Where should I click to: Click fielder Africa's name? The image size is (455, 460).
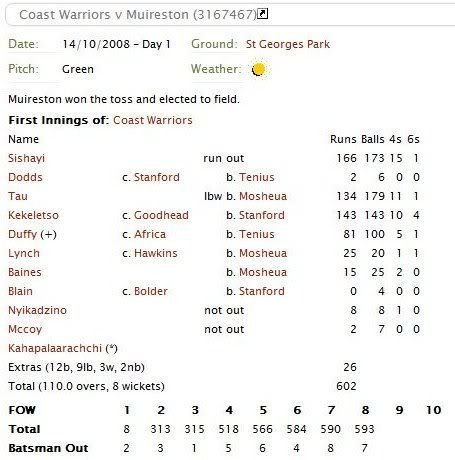tap(150, 234)
